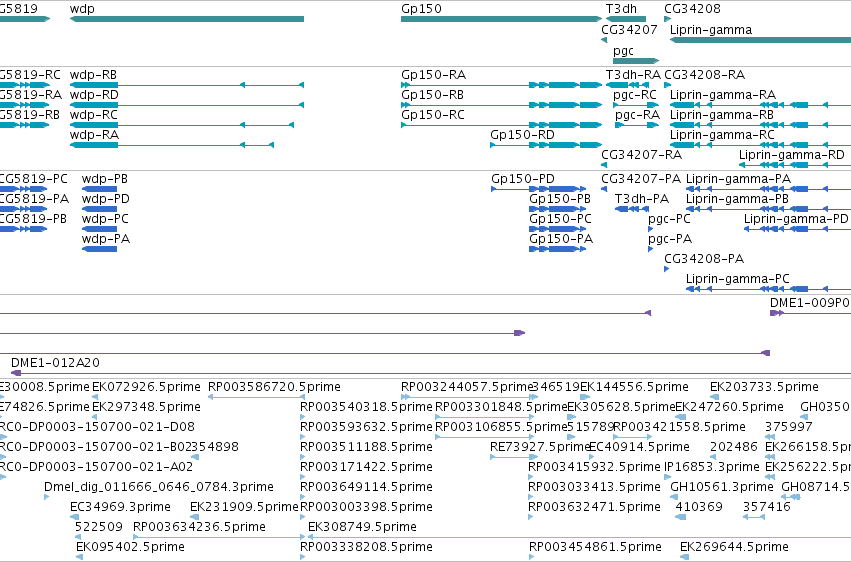Screen dimensions: 851x562
Task: Select transcript Liprin-gamma-RB
Action: pos(760,125)
